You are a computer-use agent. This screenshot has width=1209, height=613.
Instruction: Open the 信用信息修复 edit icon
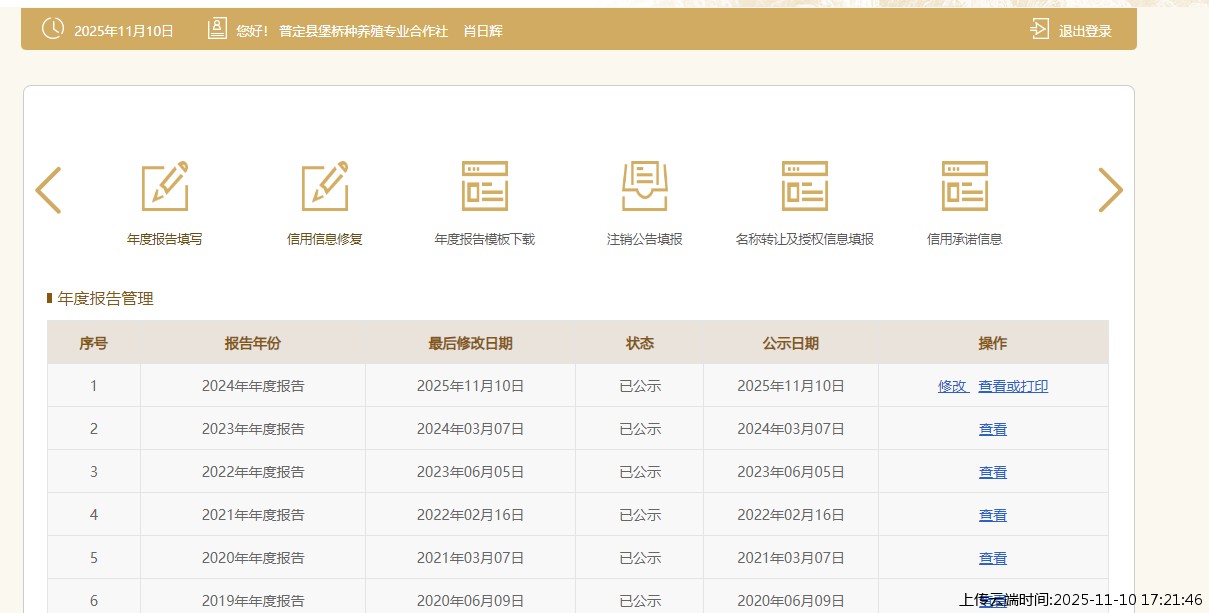coord(325,187)
